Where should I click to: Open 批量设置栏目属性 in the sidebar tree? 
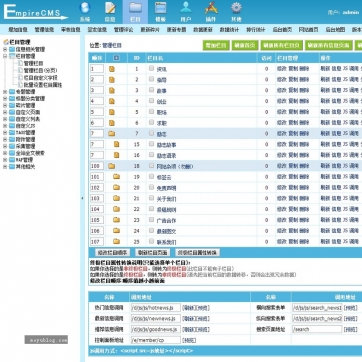43,85
